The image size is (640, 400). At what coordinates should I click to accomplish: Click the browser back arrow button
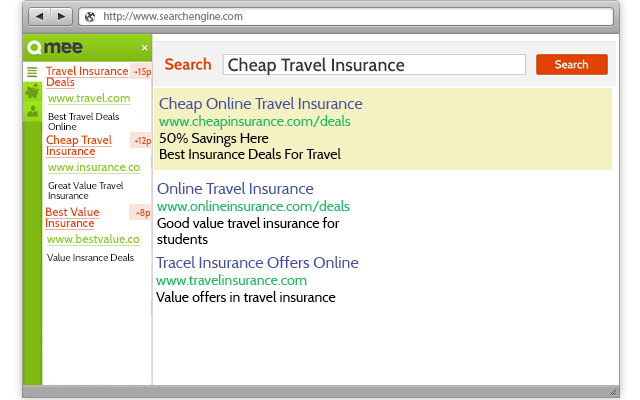38,17
